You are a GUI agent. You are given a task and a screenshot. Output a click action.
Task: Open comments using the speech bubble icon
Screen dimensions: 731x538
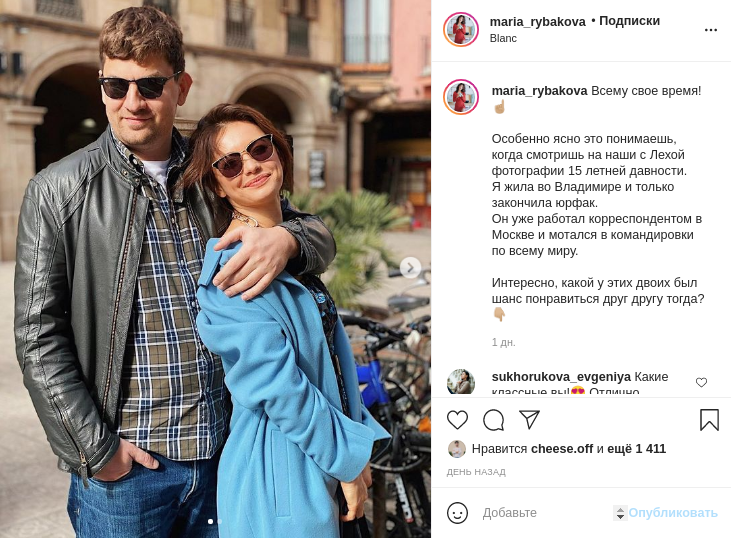pos(493,420)
